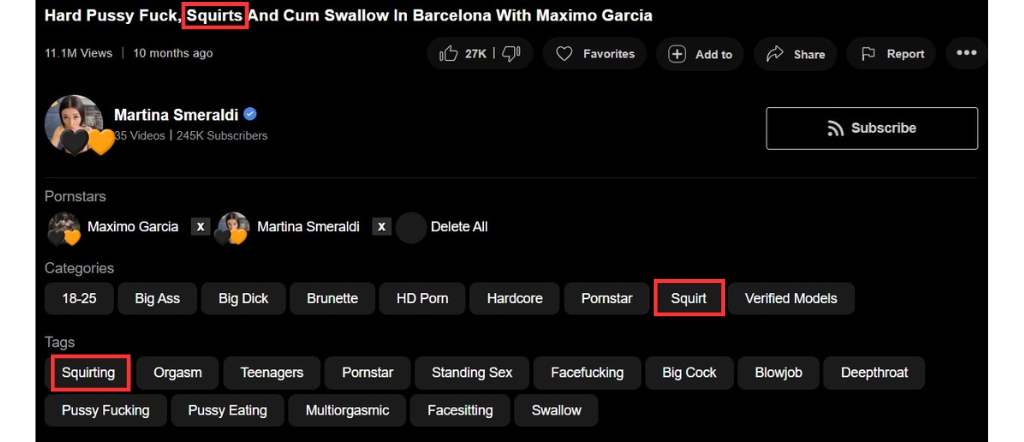Subscribe to the channel
The height and width of the screenshot is (442, 1024).
(871, 128)
